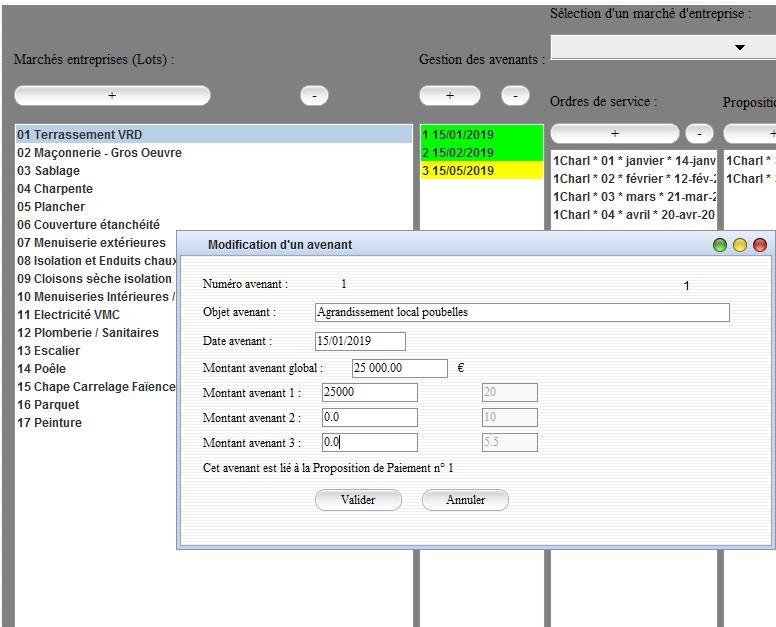Select ordre de service 03 mars

click(634, 197)
